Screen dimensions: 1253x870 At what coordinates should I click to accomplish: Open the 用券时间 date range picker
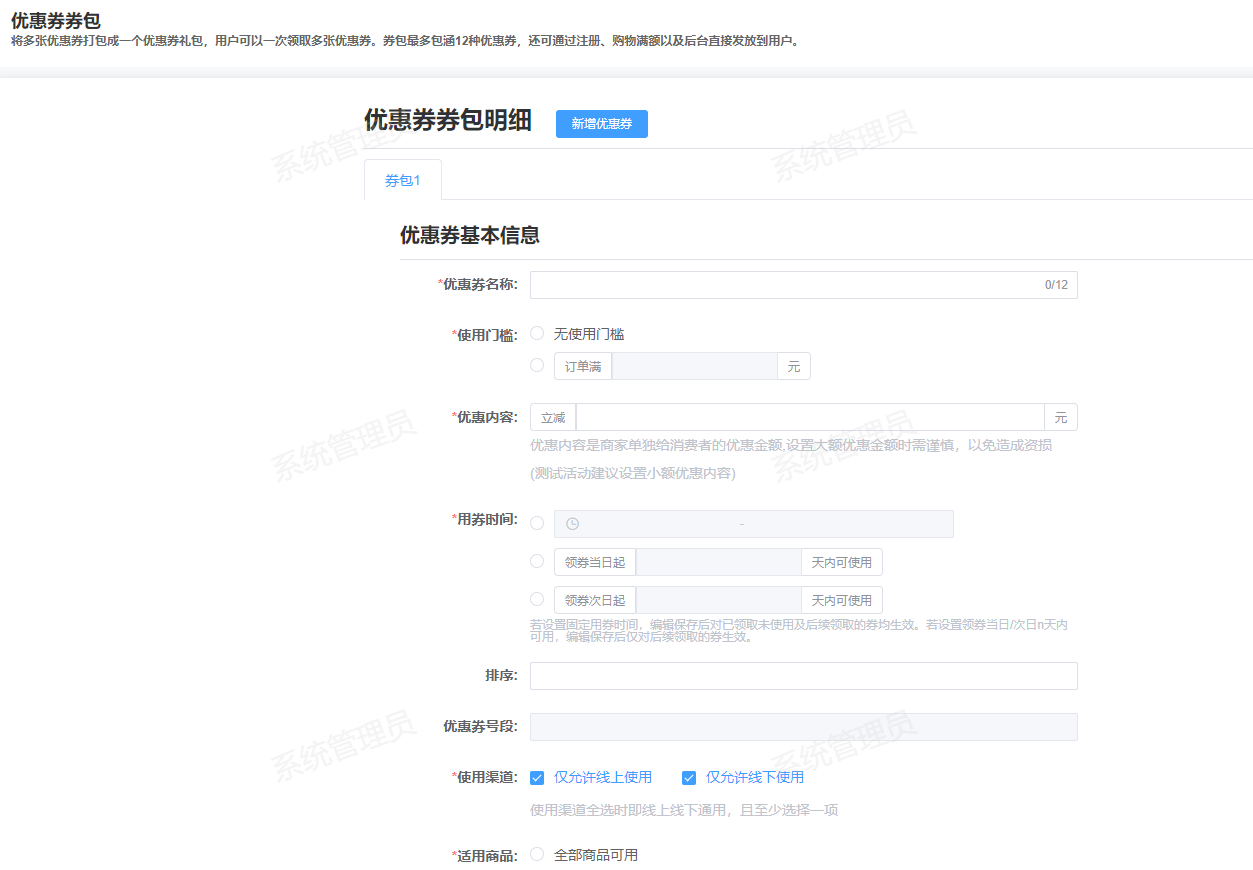tap(753, 524)
